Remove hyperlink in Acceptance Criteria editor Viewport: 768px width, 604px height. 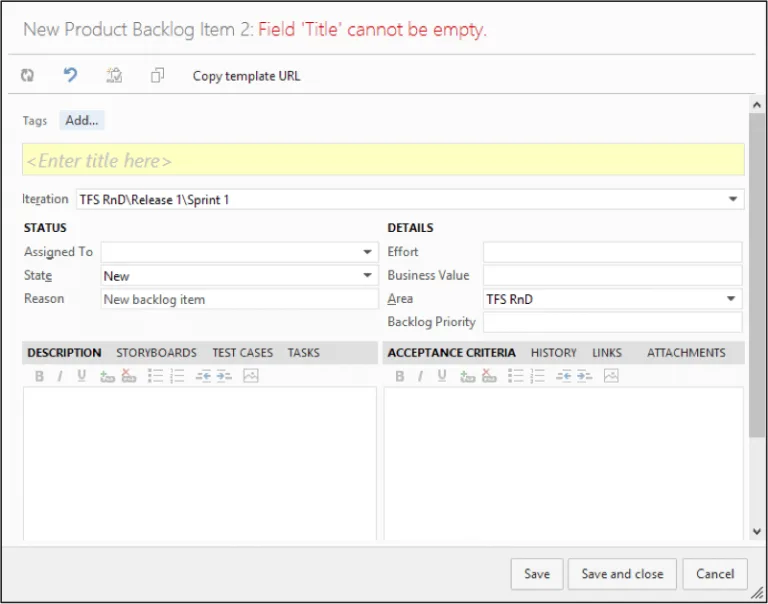point(489,376)
